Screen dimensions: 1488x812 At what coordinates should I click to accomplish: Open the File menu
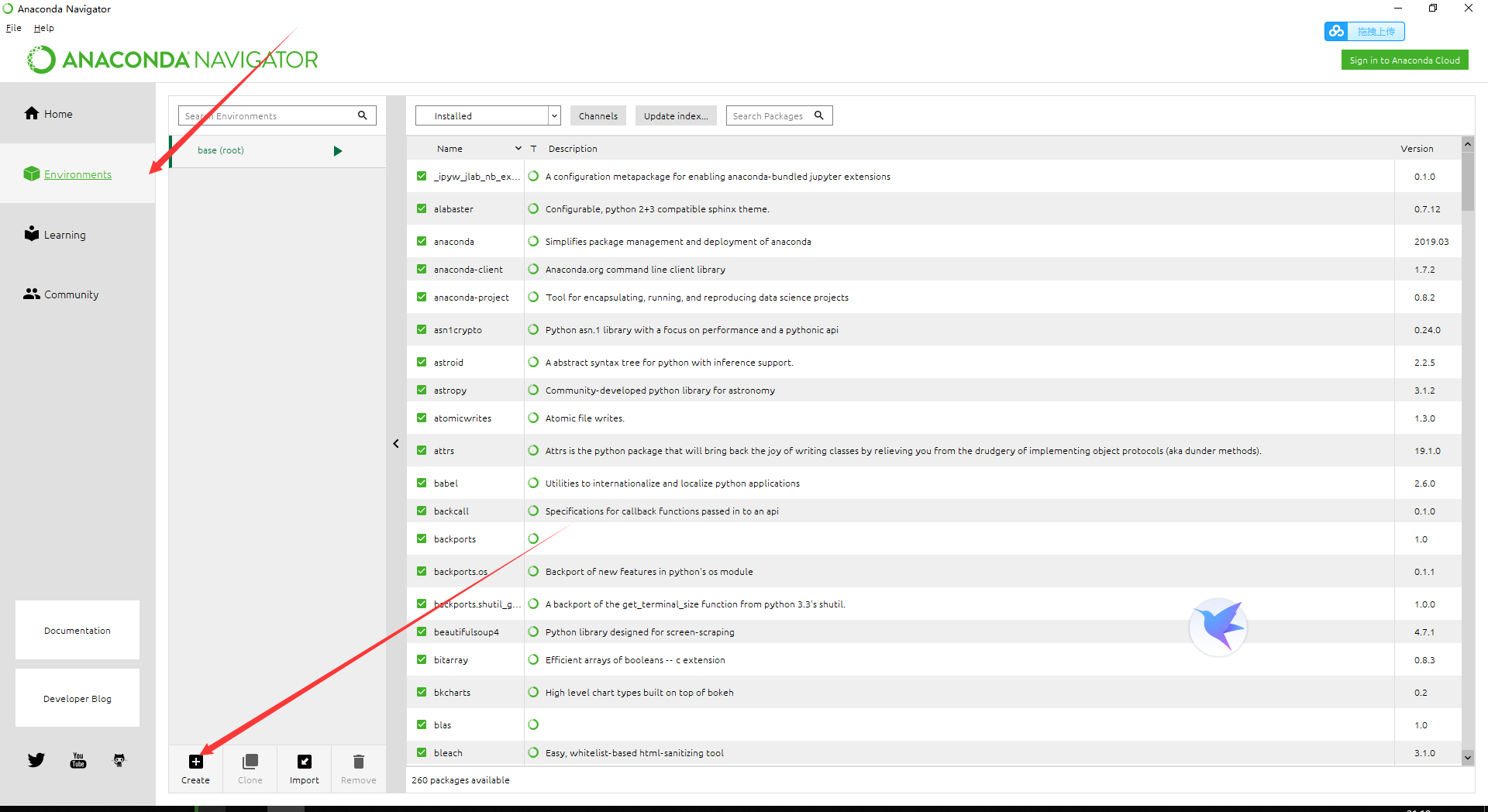(x=14, y=28)
